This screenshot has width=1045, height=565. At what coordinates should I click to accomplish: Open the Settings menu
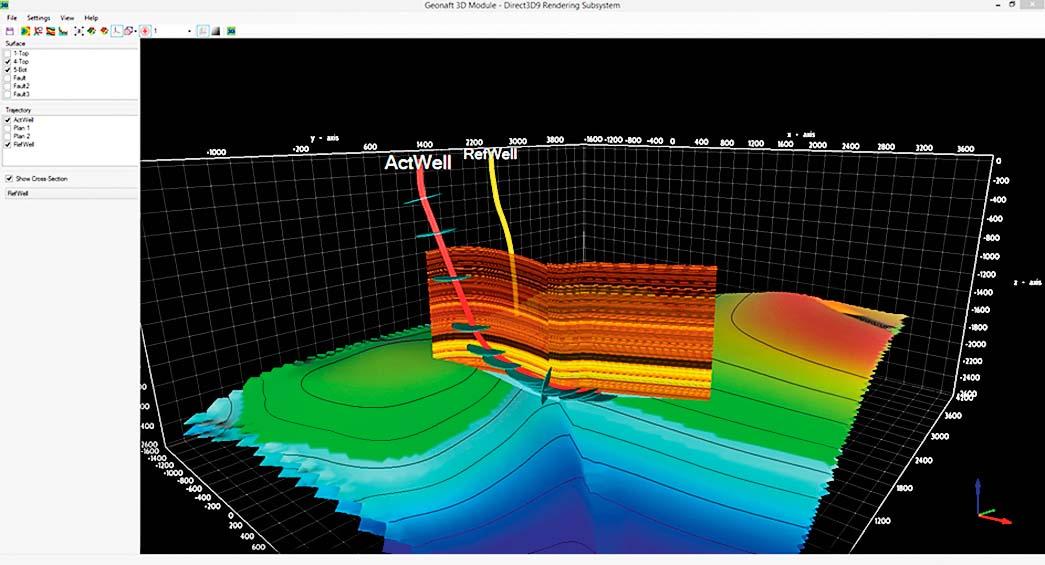(x=38, y=18)
